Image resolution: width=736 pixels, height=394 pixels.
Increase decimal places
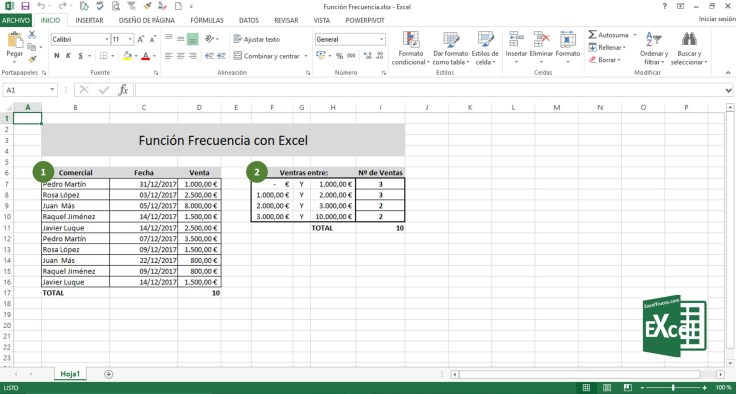(368, 56)
